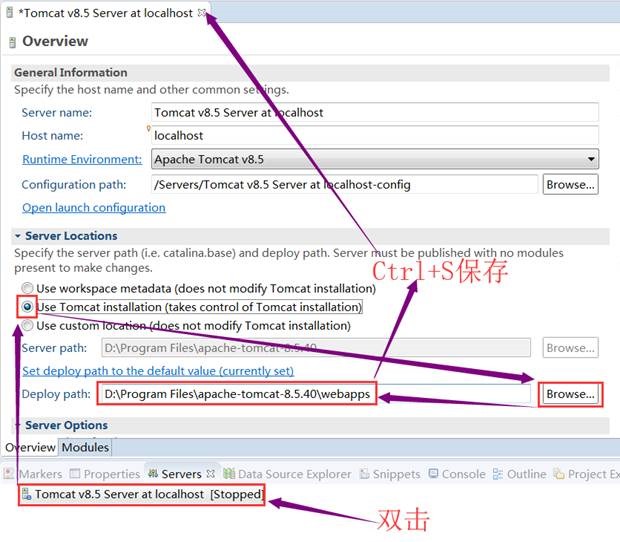Click the Host name content-assist lightbulb
This screenshot has height=542, width=620.
click(x=149, y=128)
